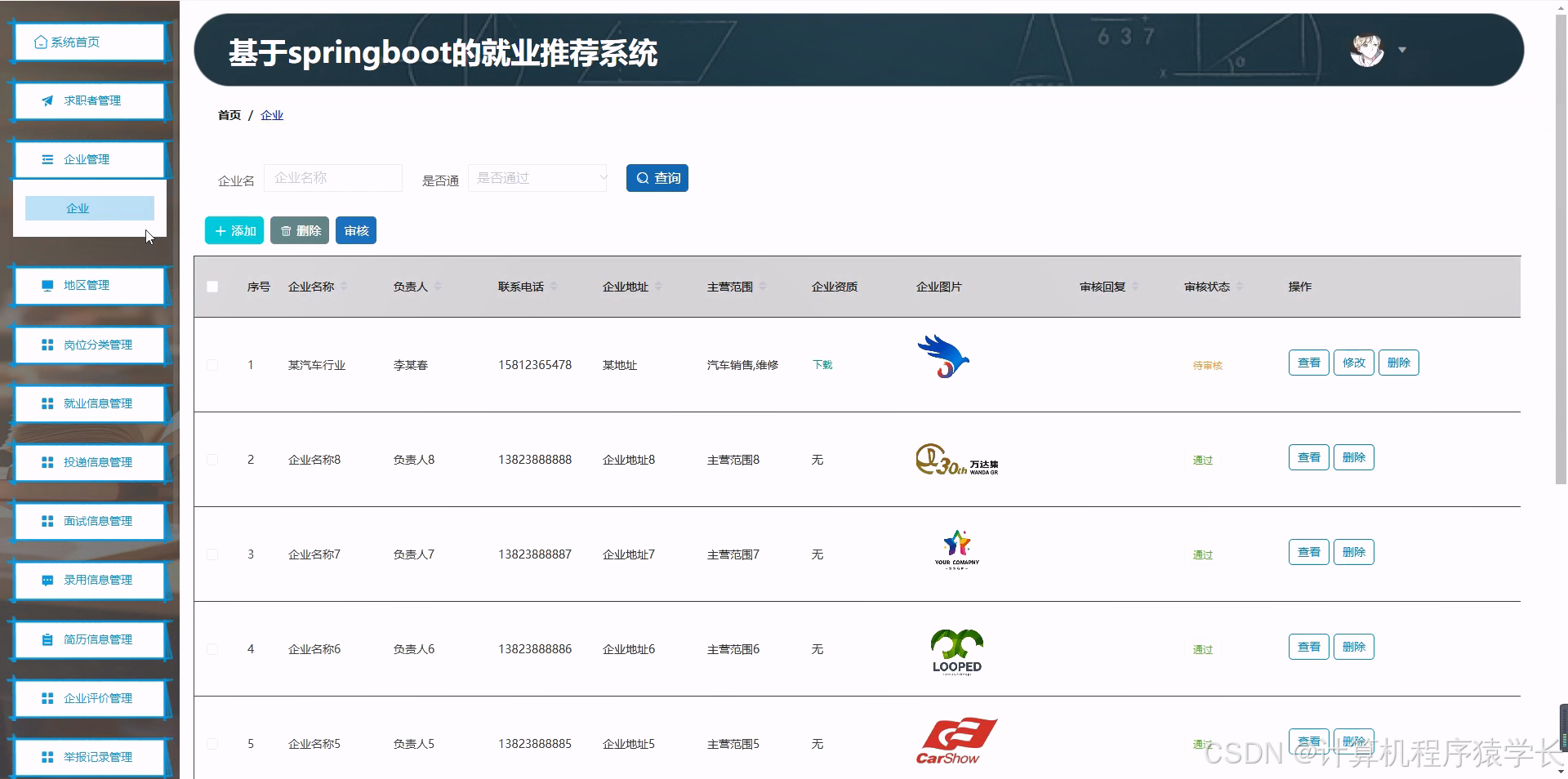
Task: Click the chat icon of 录用信息管理
Action: click(x=47, y=580)
